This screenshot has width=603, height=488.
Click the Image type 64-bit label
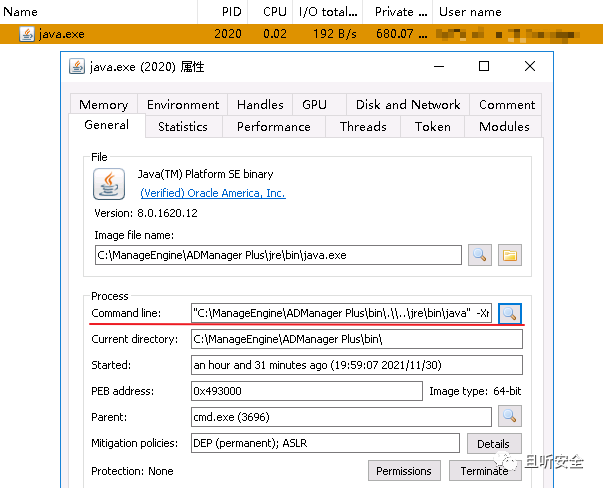pos(475,391)
